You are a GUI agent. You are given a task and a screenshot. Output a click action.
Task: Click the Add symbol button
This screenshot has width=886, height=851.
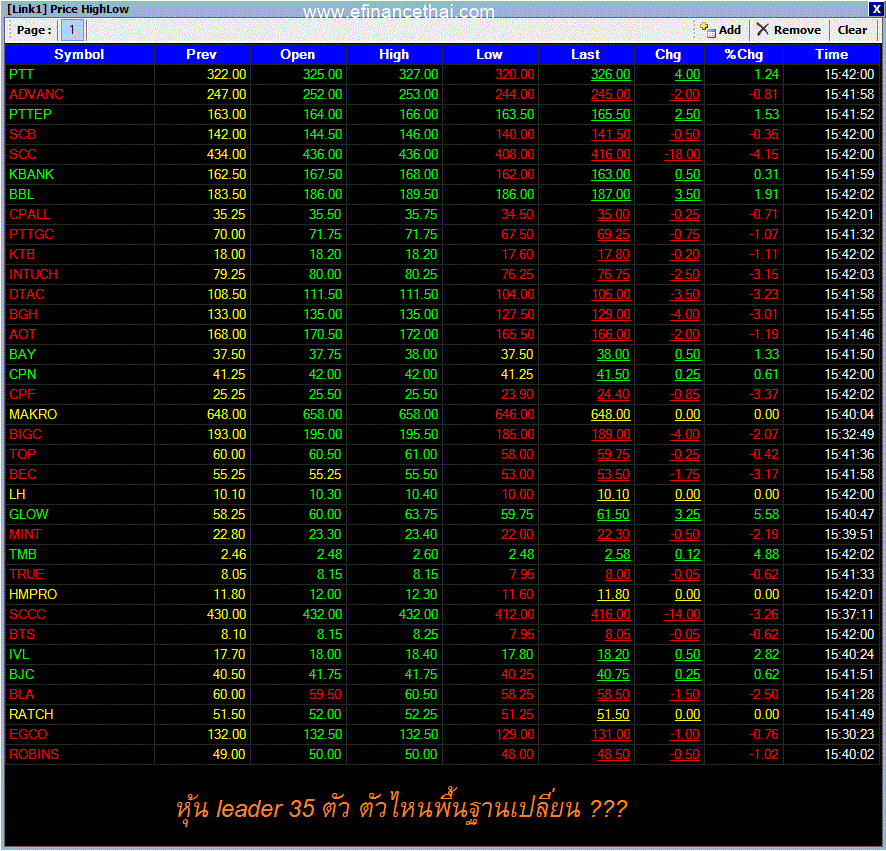click(x=720, y=30)
